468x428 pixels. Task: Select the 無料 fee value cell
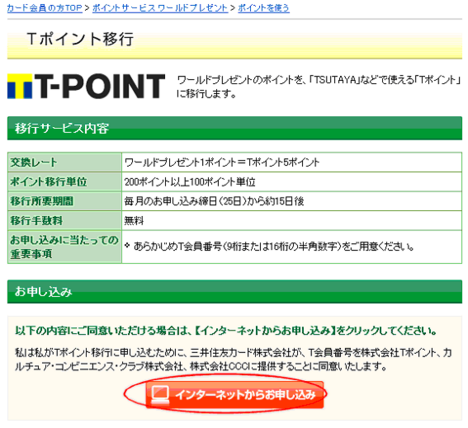(x=292, y=220)
